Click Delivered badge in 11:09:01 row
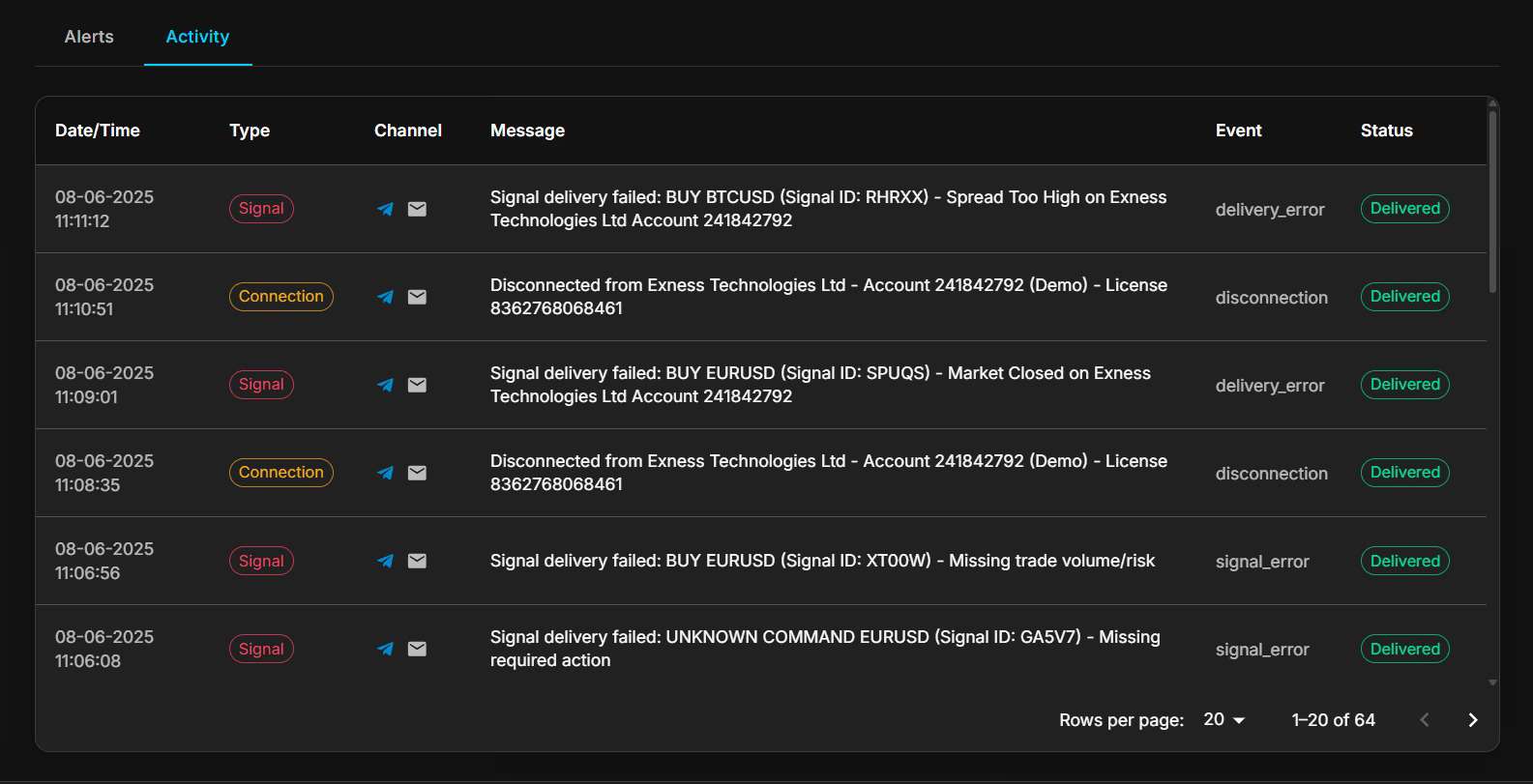Screen dimensions: 1533x784 1405,385
